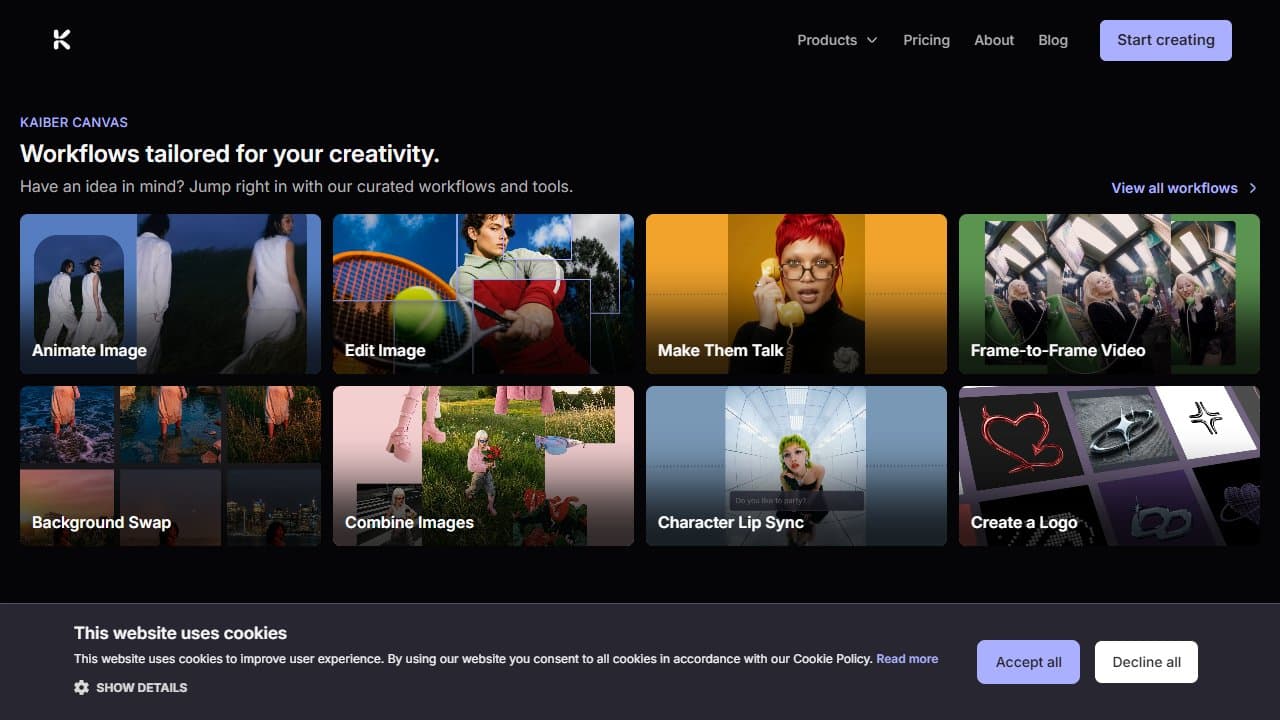Click the "This website uses cookies" heading
The height and width of the screenshot is (720, 1280).
tap(180, 633)
